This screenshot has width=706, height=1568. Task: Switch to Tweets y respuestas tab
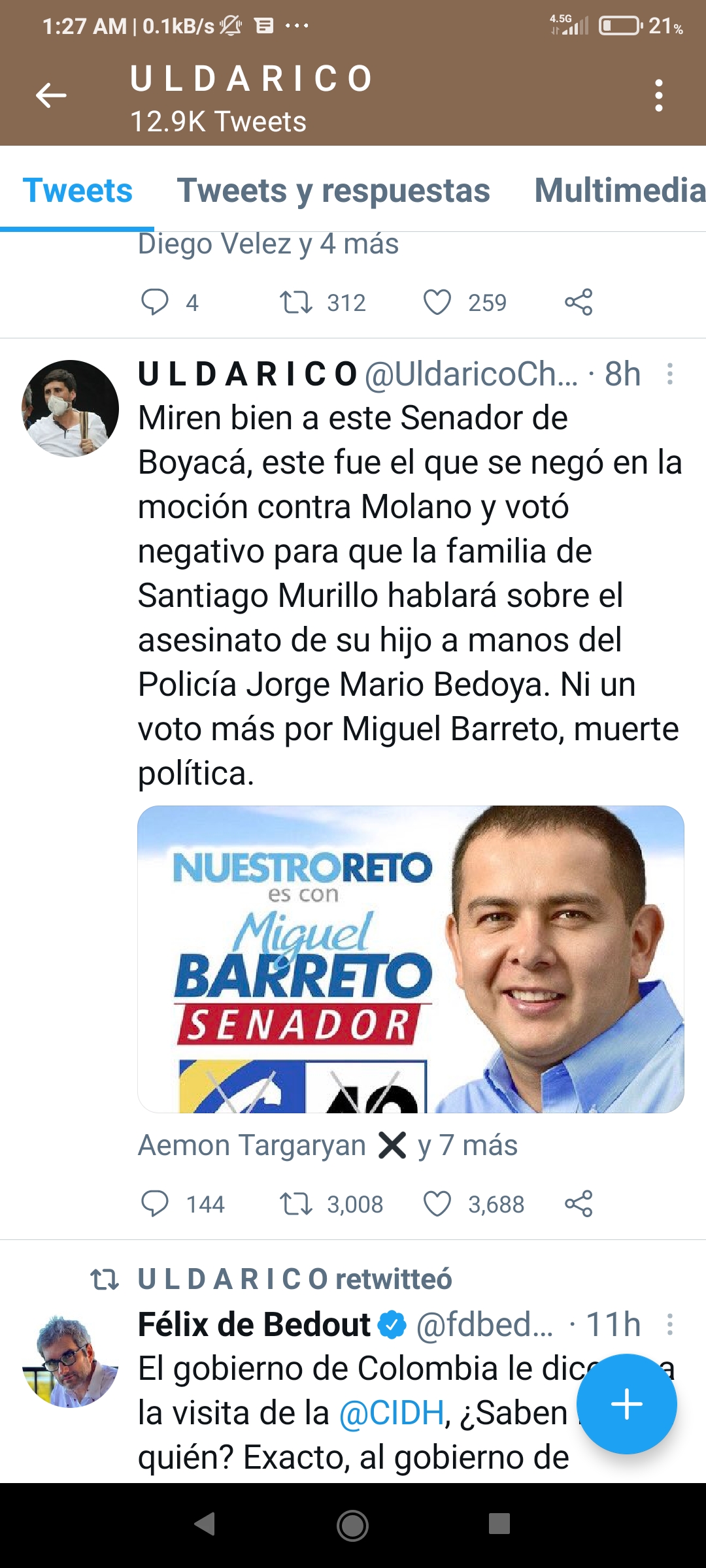point(333,191)
